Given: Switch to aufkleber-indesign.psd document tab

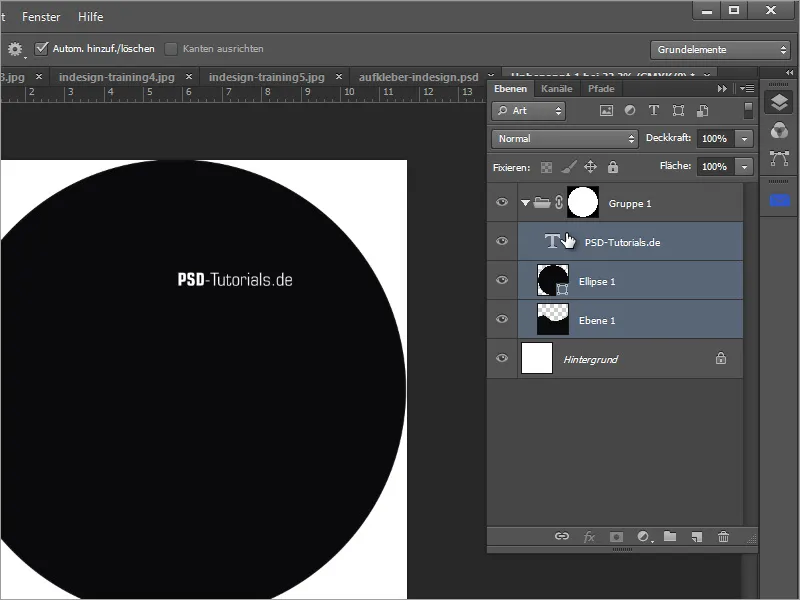Looking at the screenshot, I should [418, 77].
